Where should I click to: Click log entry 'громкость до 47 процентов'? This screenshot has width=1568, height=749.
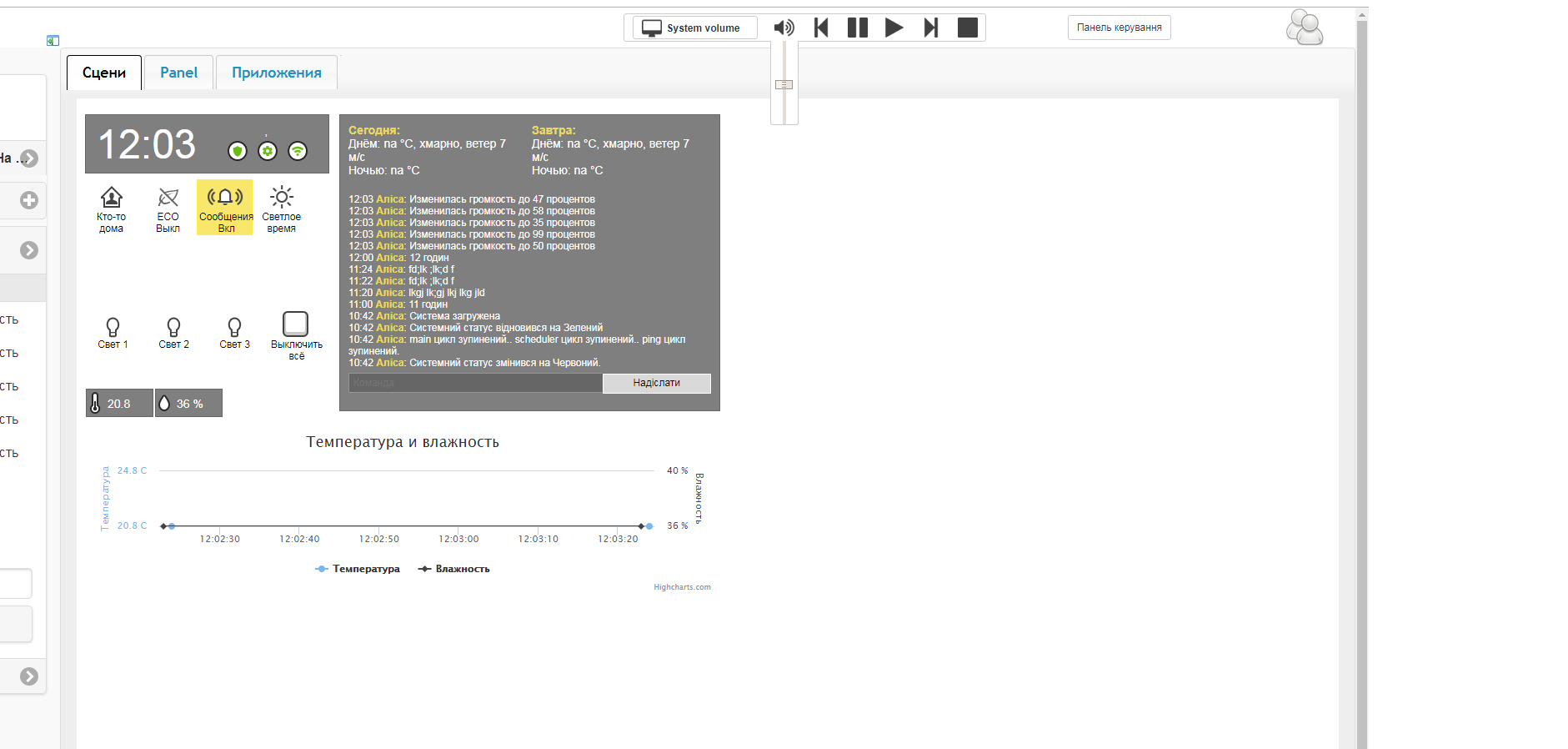click(472, 199)
